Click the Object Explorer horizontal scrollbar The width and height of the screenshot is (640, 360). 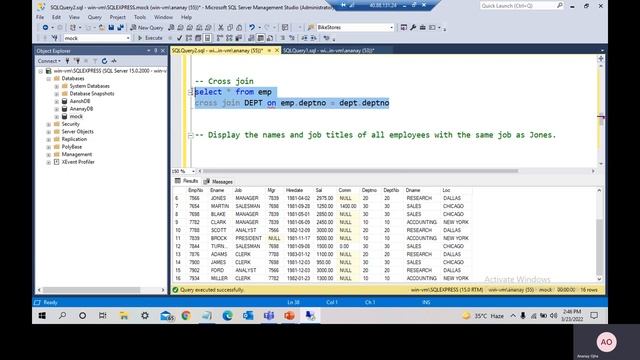tap(91, 290)
